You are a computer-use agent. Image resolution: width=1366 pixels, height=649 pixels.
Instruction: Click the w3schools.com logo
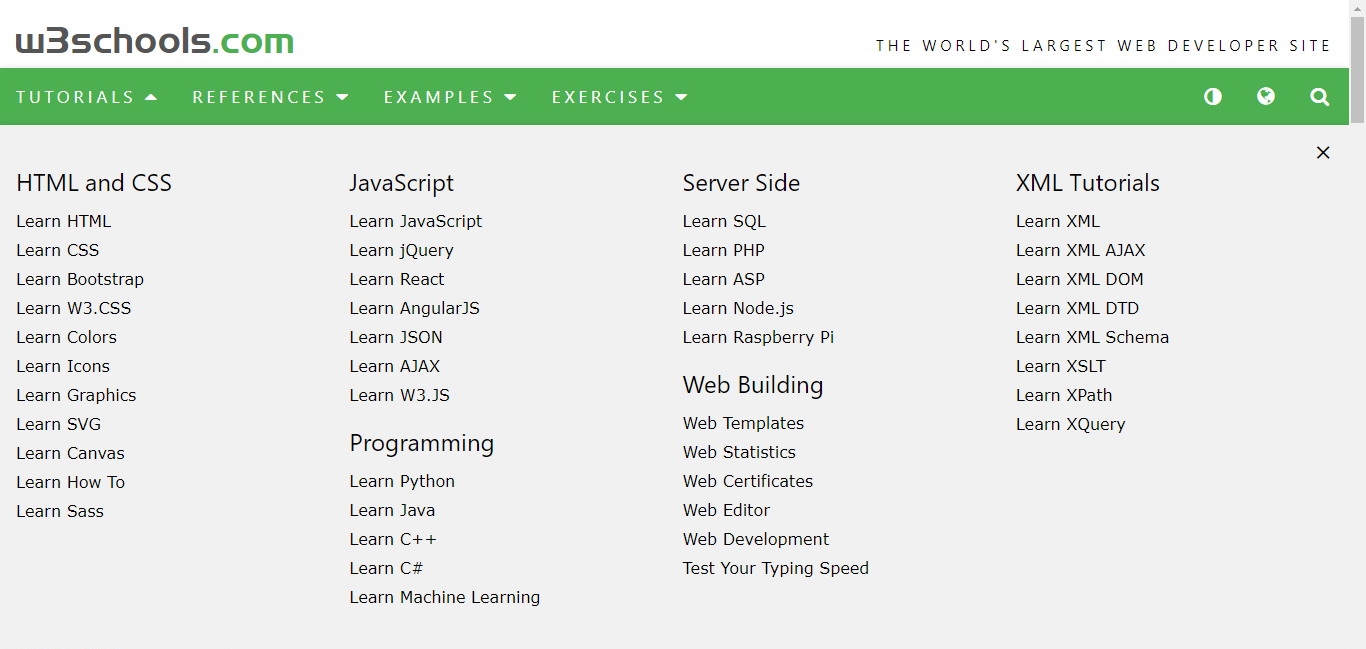[x=155, y=42]
